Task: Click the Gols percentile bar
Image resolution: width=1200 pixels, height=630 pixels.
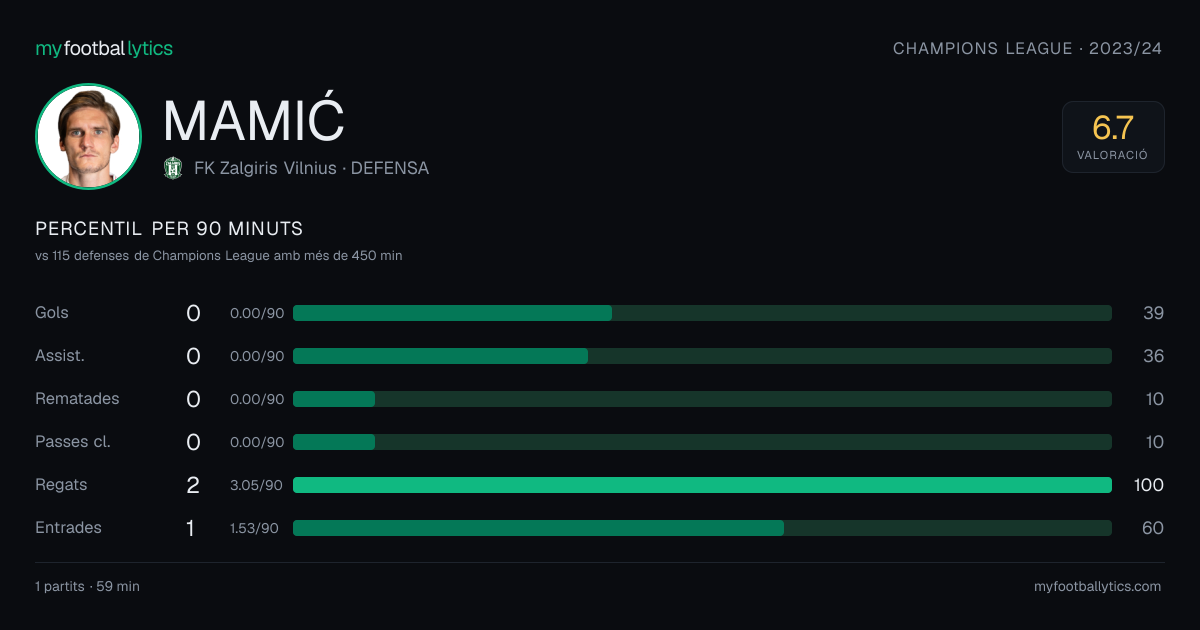Action: pyautogui.click(x=702, y=313)
